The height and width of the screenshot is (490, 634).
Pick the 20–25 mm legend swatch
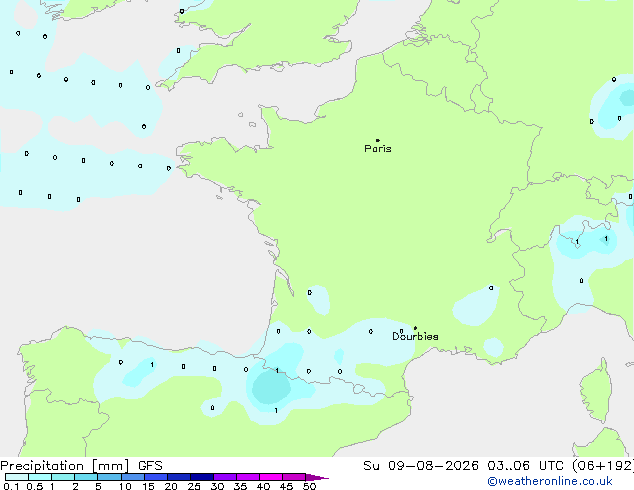coord(178,477)
